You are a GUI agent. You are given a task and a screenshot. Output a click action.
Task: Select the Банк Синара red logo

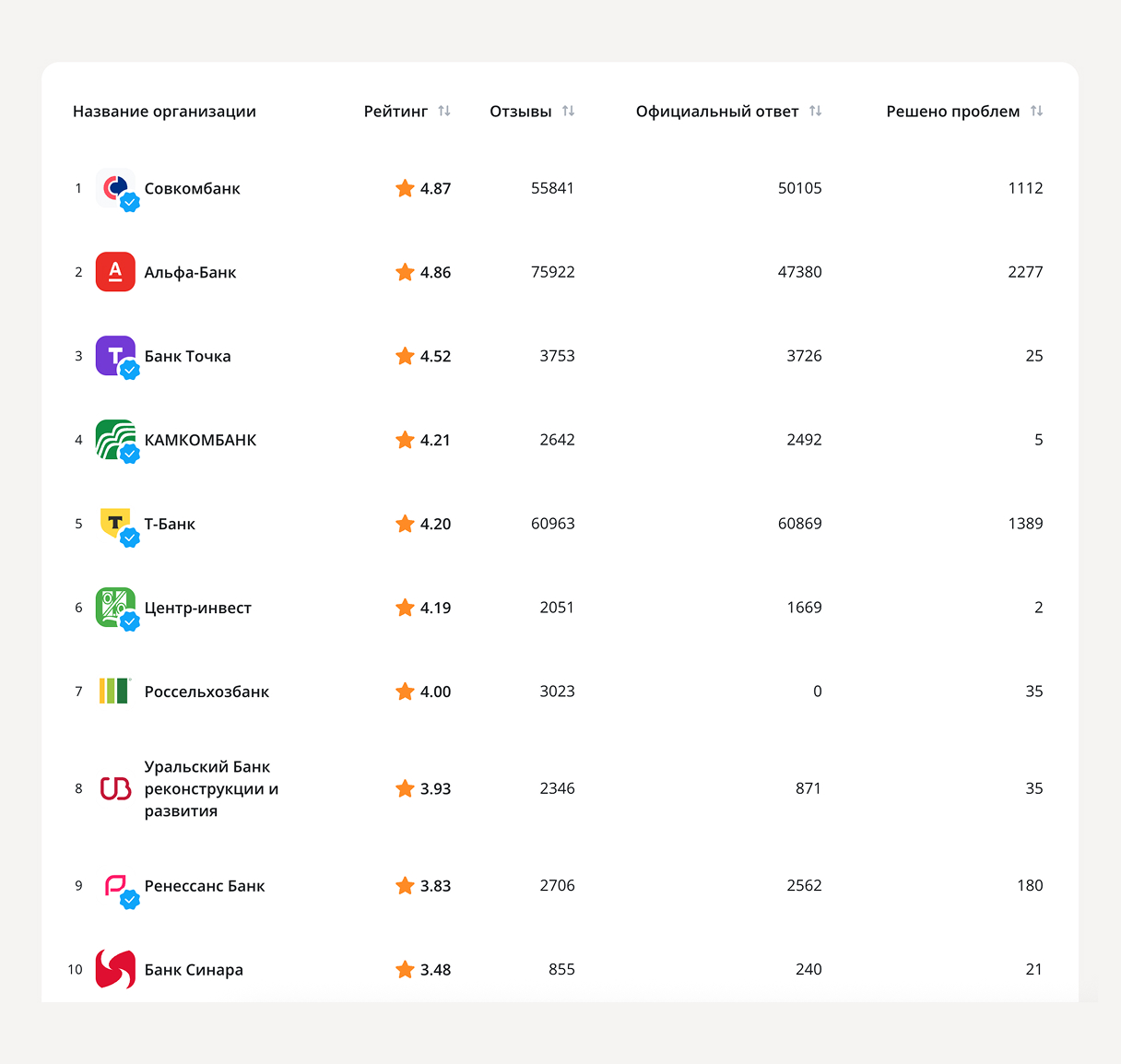coord(114,969)
